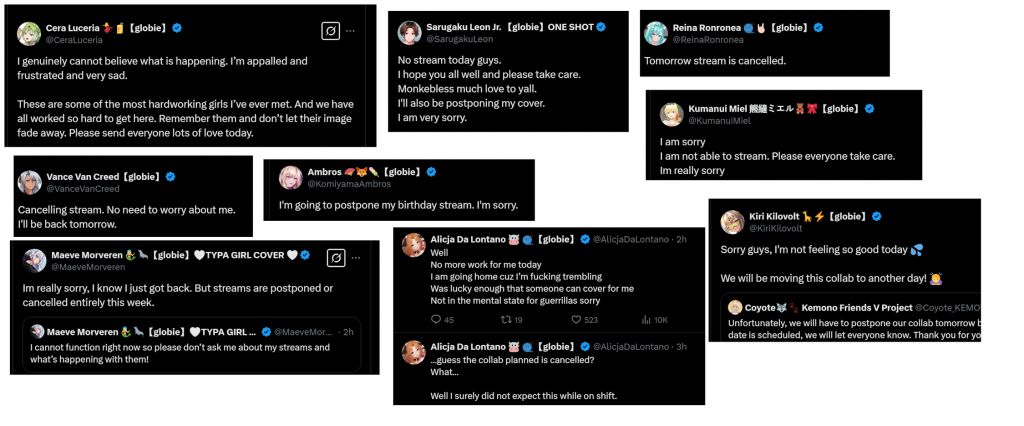This screenshot has height=426, width=1024.
Task: Open Maeve's quoted tweet about streams
Action: click(x=191, y=342)
